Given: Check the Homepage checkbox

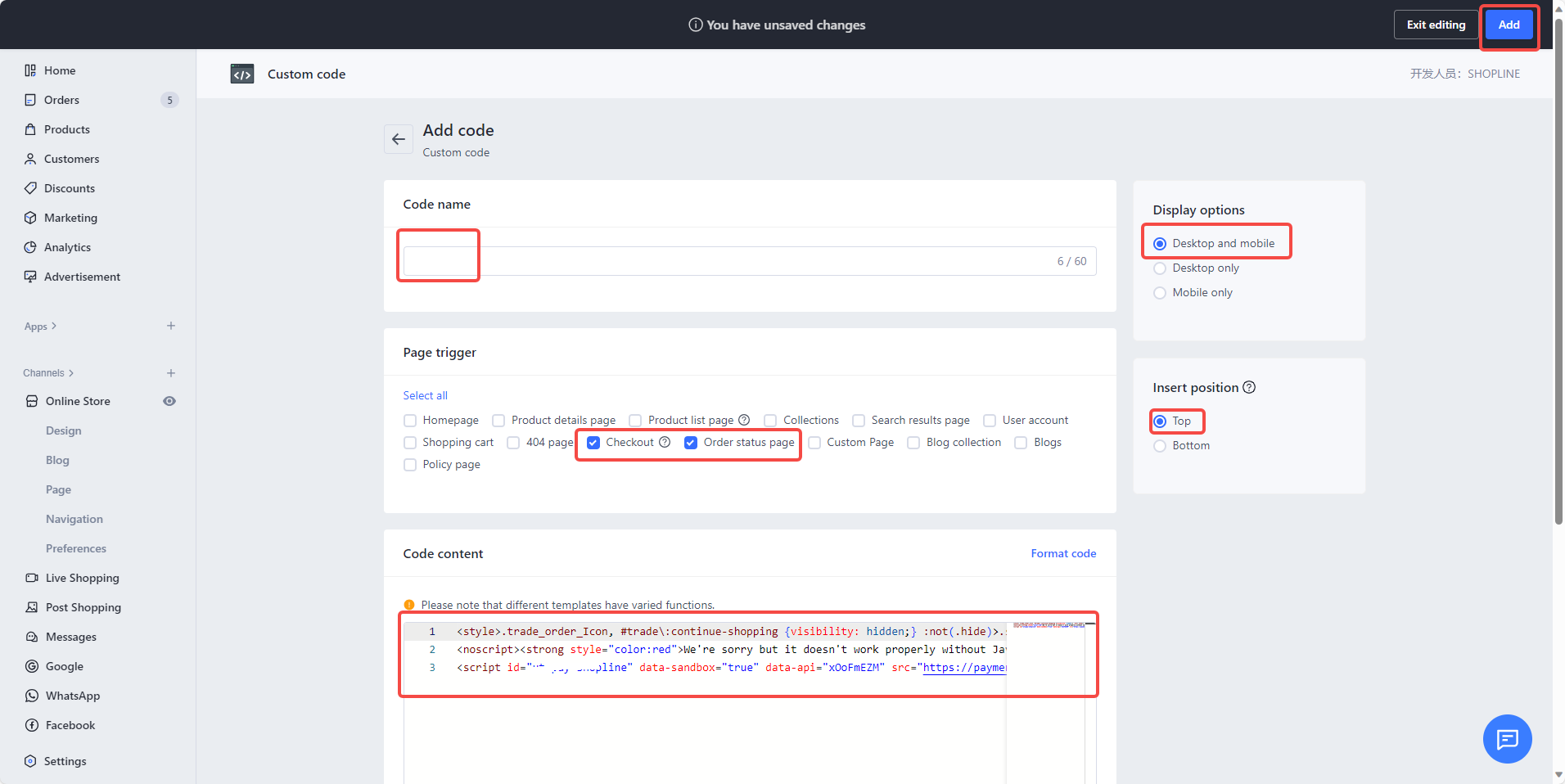Looking at the screenshot, I should (410, 421).
